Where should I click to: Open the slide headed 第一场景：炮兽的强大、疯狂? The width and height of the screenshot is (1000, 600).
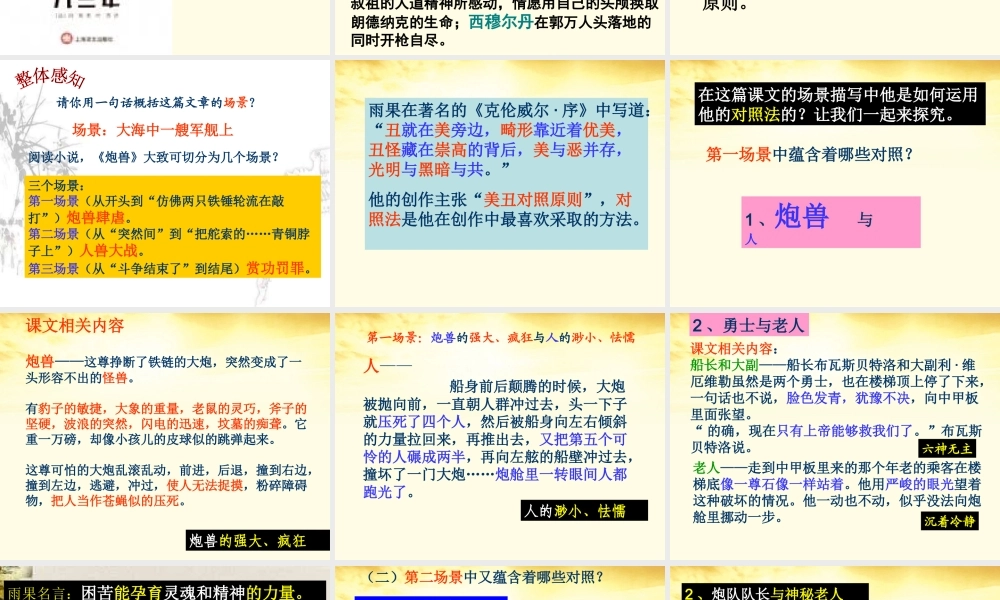tap(500, 436)
